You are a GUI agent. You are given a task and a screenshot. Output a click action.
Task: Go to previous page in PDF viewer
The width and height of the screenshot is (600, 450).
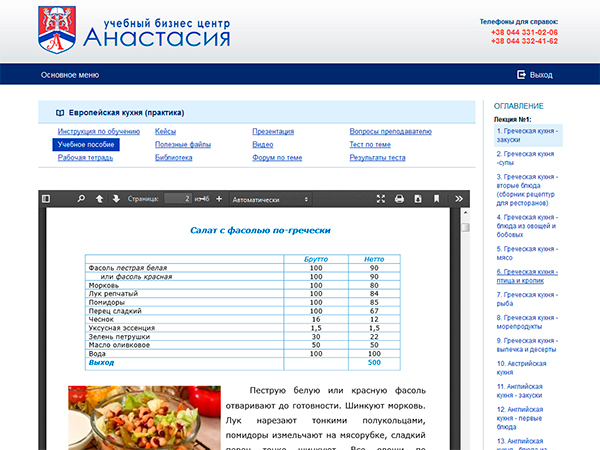click(x=99, y=199)
